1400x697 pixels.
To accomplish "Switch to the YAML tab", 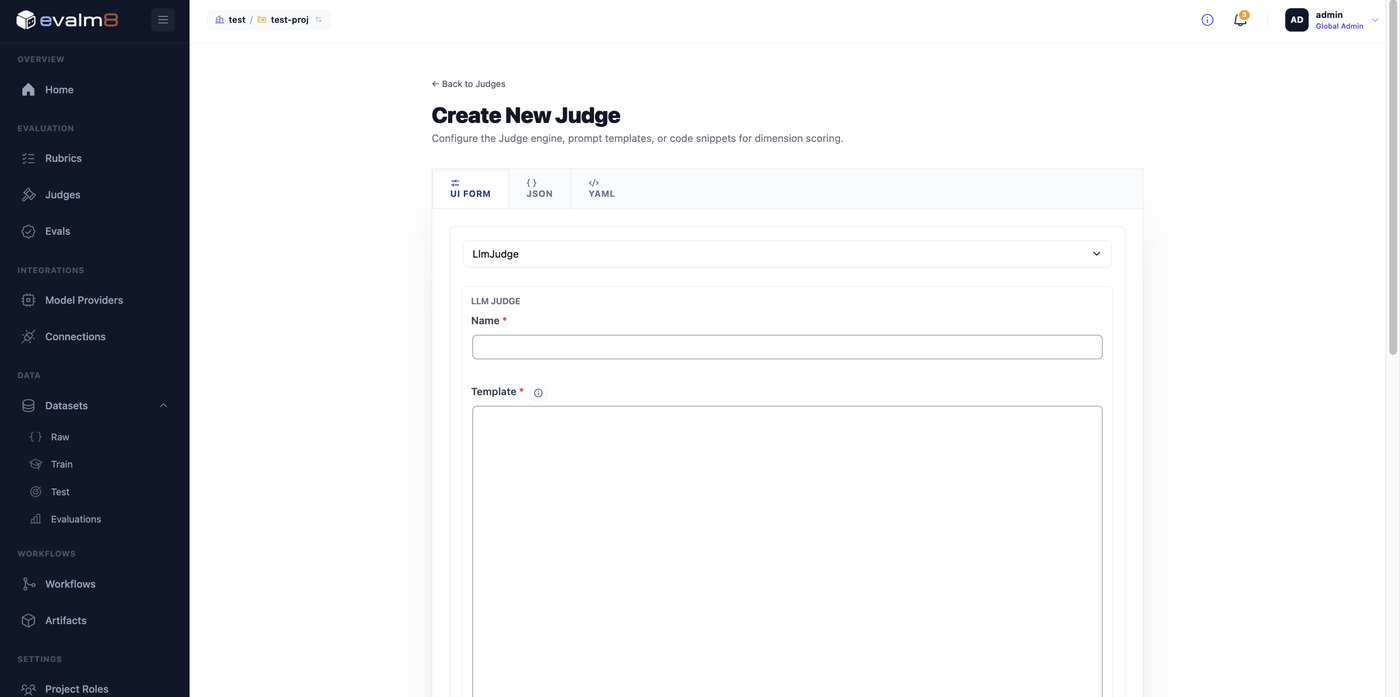I will pos(601,189).
